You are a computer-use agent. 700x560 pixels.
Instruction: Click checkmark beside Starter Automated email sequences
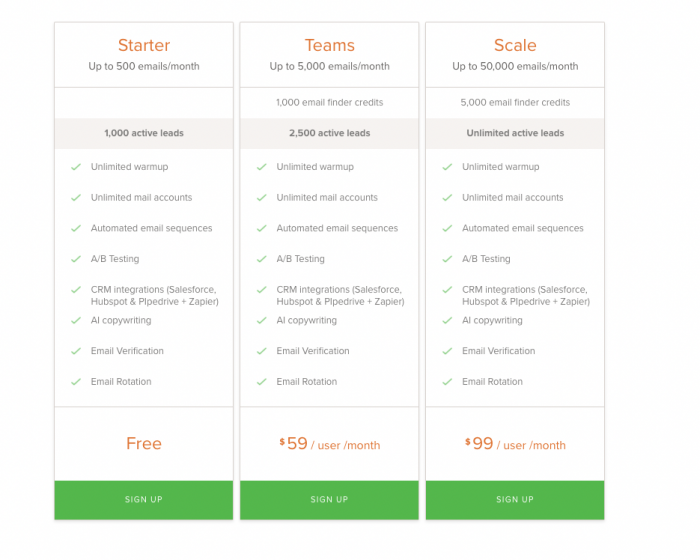click(76, 228)
